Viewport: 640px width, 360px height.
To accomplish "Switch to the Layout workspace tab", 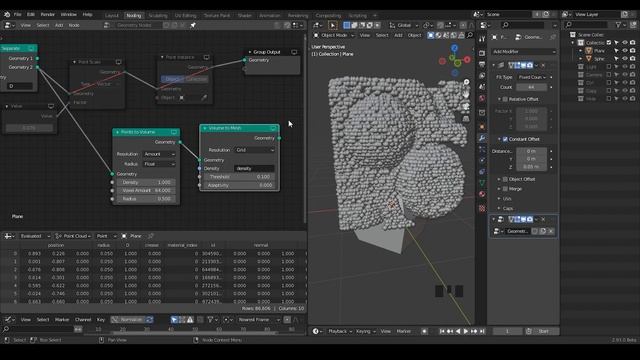I will [111, 16].
